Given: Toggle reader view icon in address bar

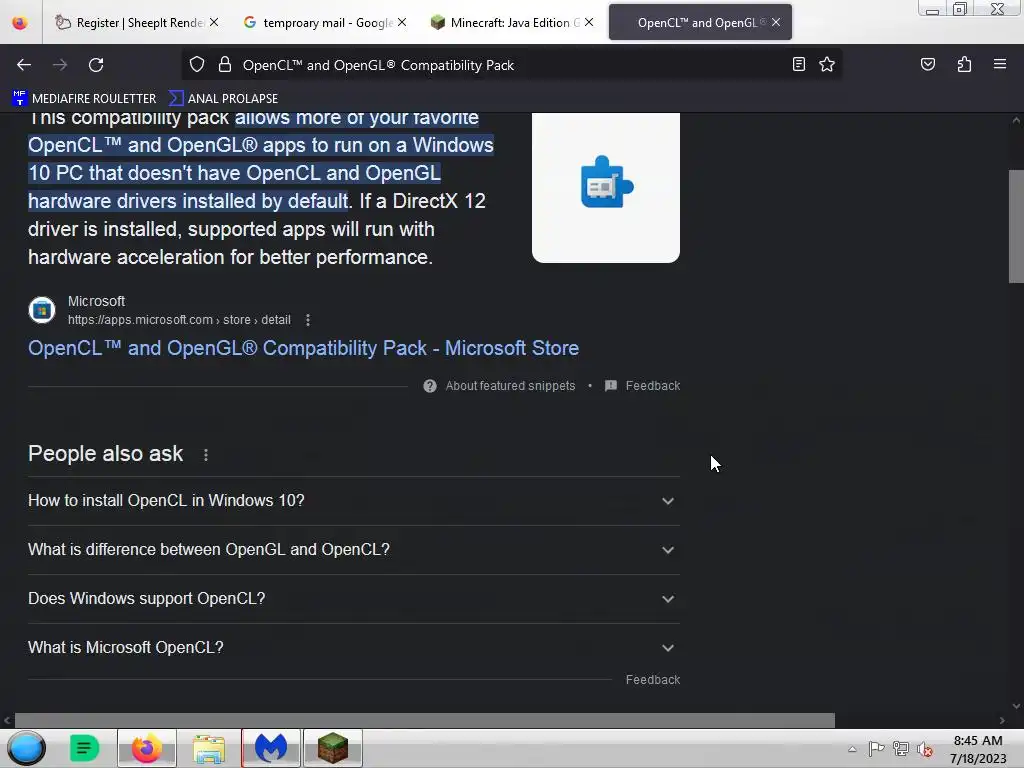Looking at the screenshot, I should coord(798,64).
